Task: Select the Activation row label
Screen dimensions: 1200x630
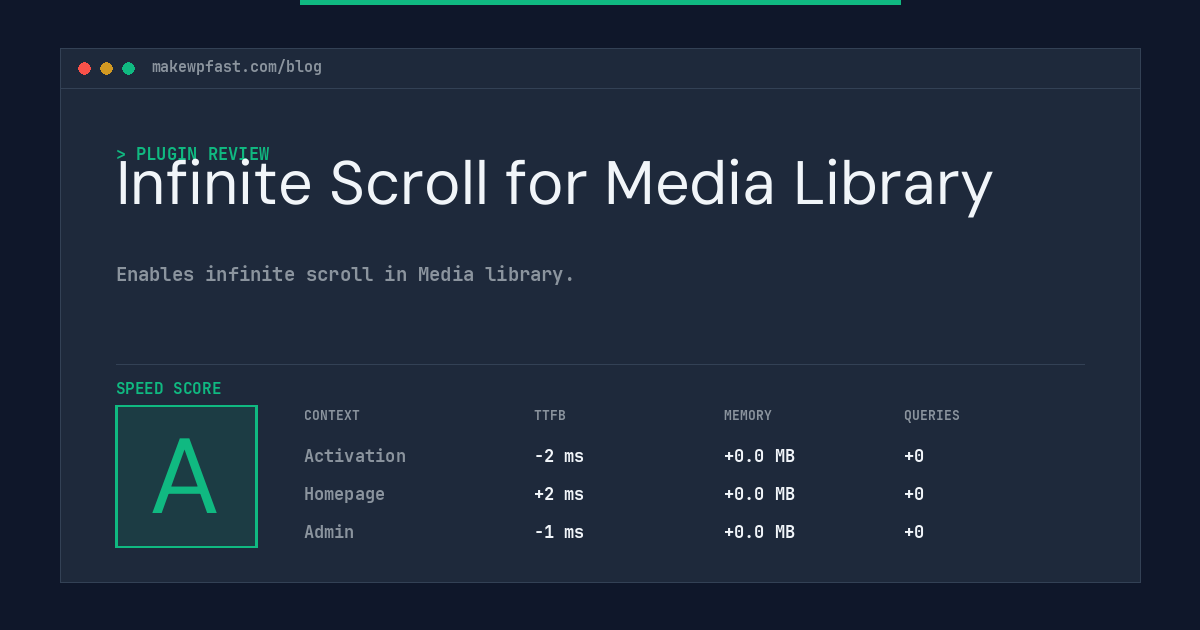Action: point(355,456)
